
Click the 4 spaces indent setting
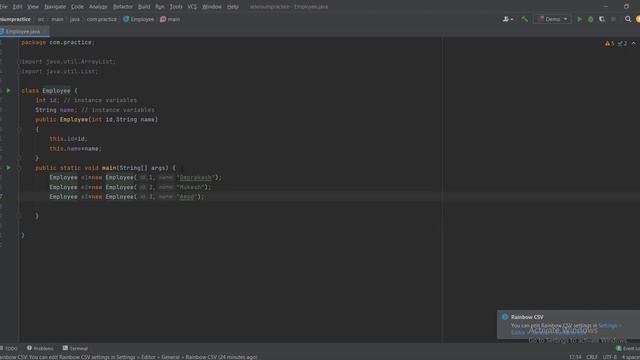[x=631, y=357]
